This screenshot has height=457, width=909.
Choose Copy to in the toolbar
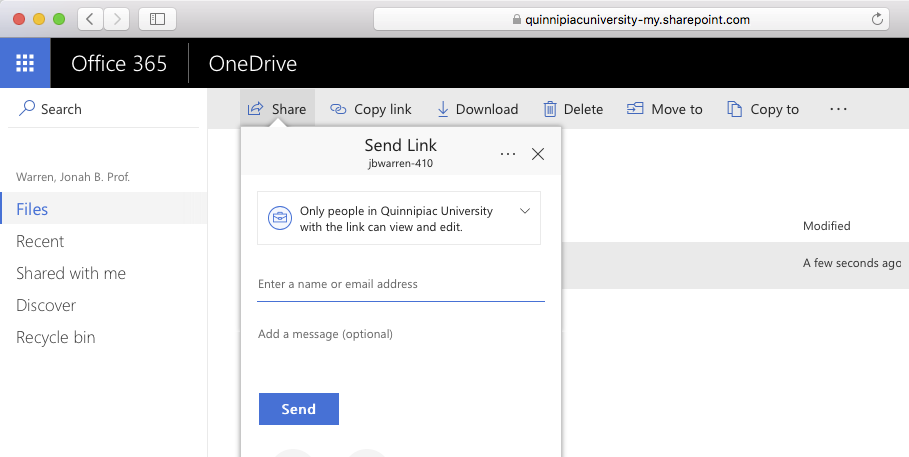pos(763,109)
